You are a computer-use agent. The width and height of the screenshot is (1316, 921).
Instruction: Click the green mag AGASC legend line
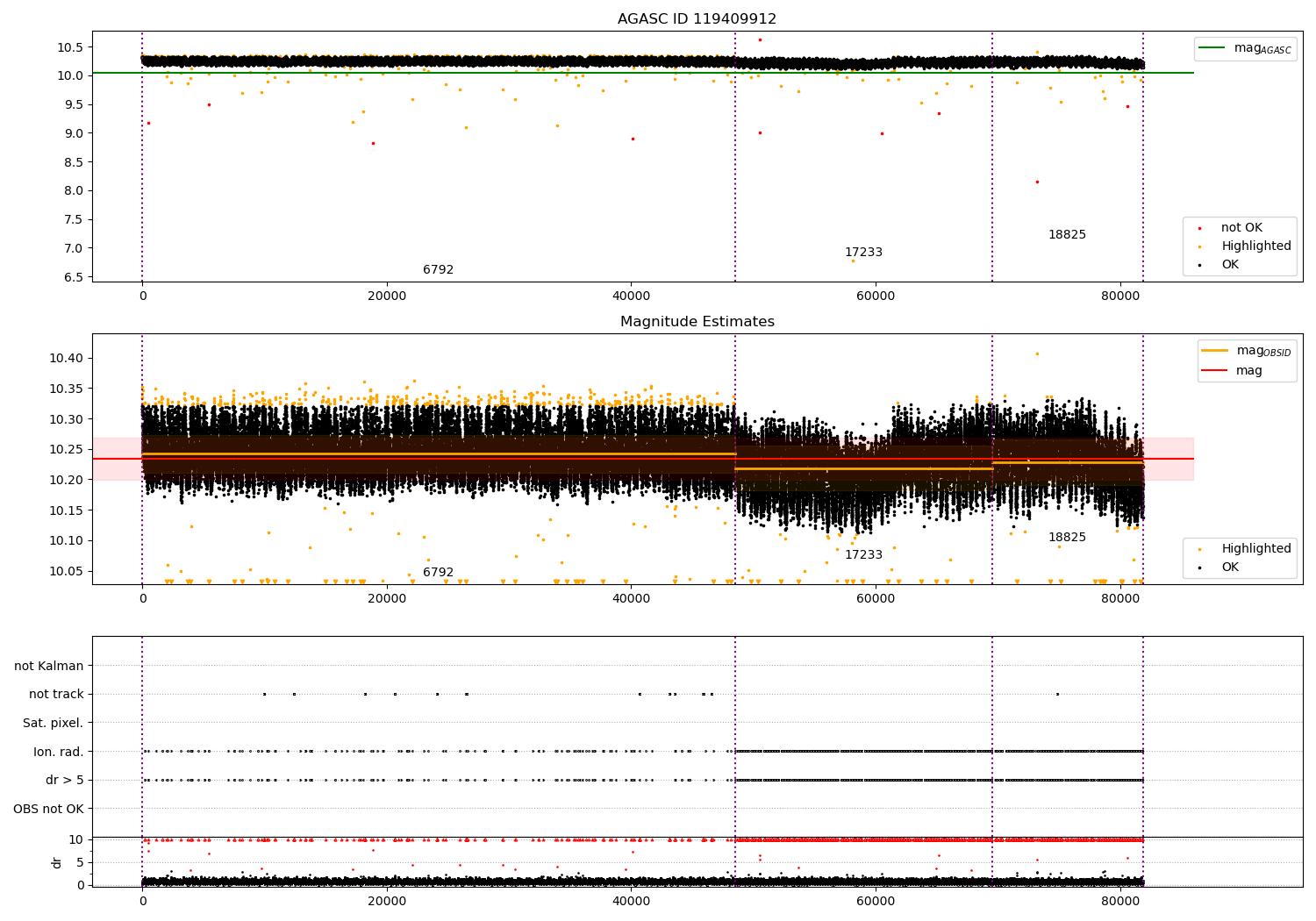1213,48
